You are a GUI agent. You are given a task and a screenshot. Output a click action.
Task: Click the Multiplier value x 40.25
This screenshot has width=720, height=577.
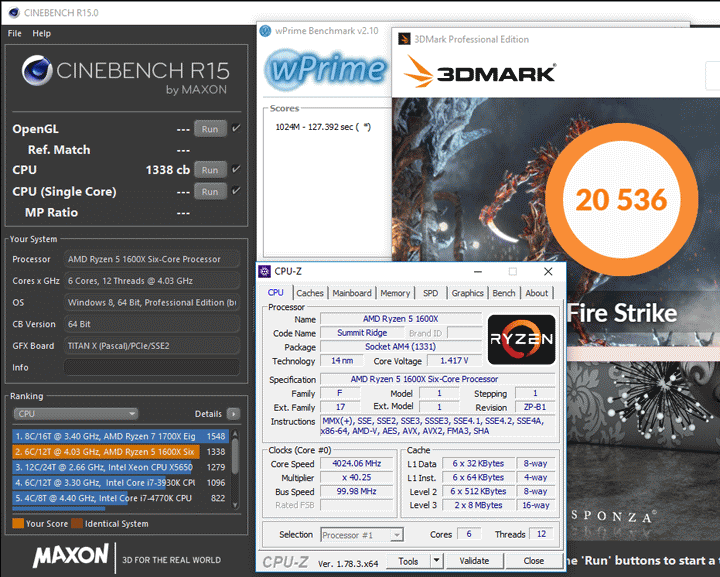(x=357, y=477)
